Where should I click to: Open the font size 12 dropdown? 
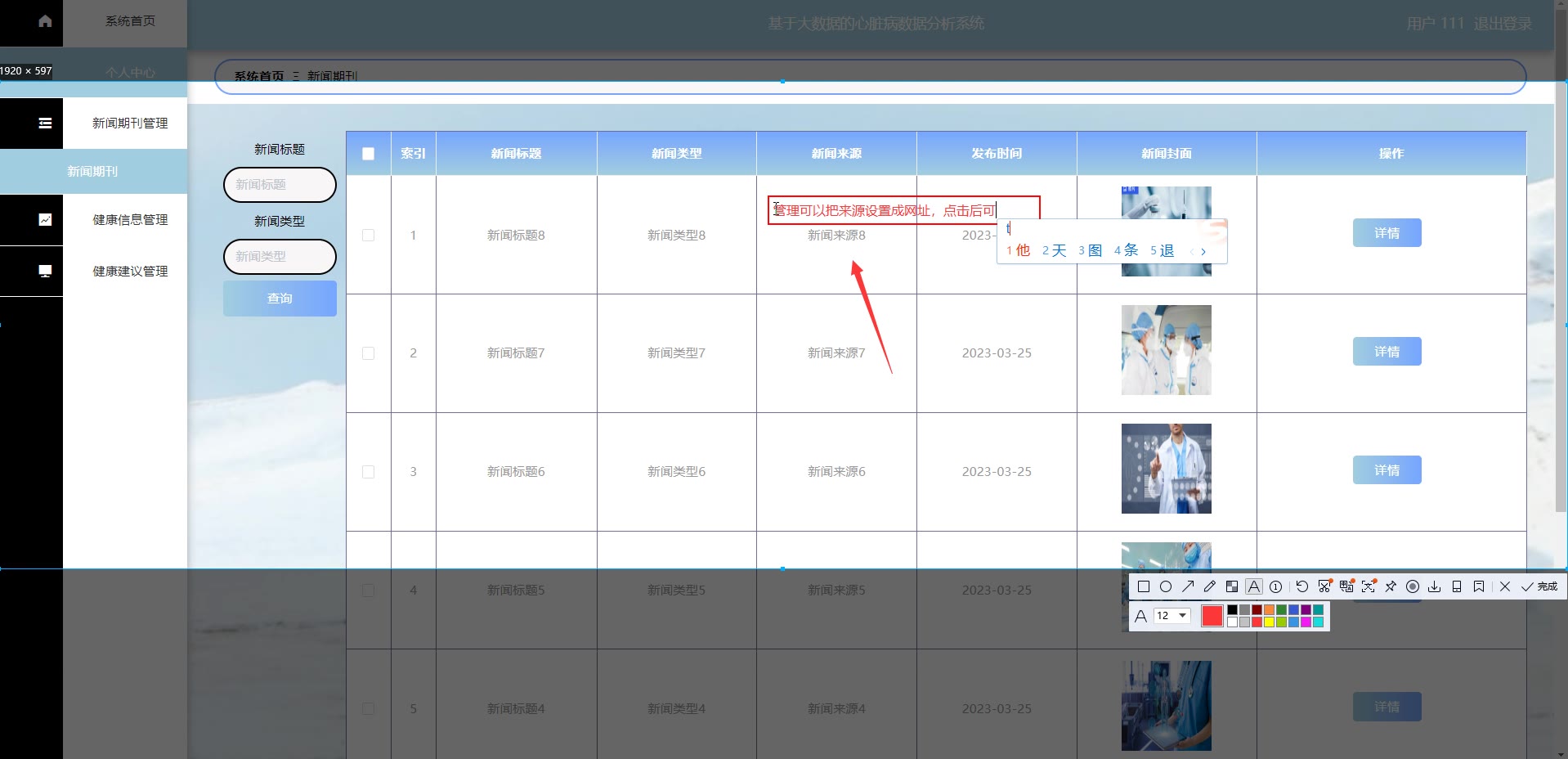pos(1172,615)
